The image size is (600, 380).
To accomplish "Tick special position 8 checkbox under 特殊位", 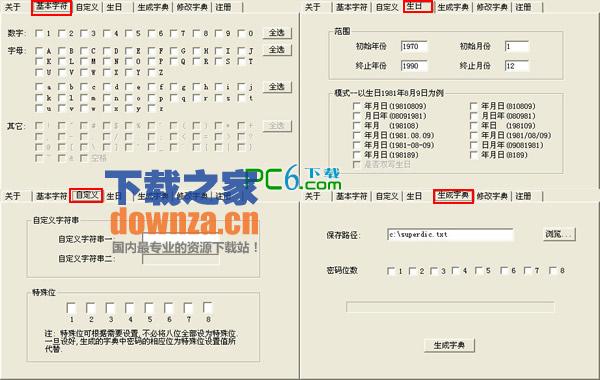I will pyautogui.click(x=208, y=307).
